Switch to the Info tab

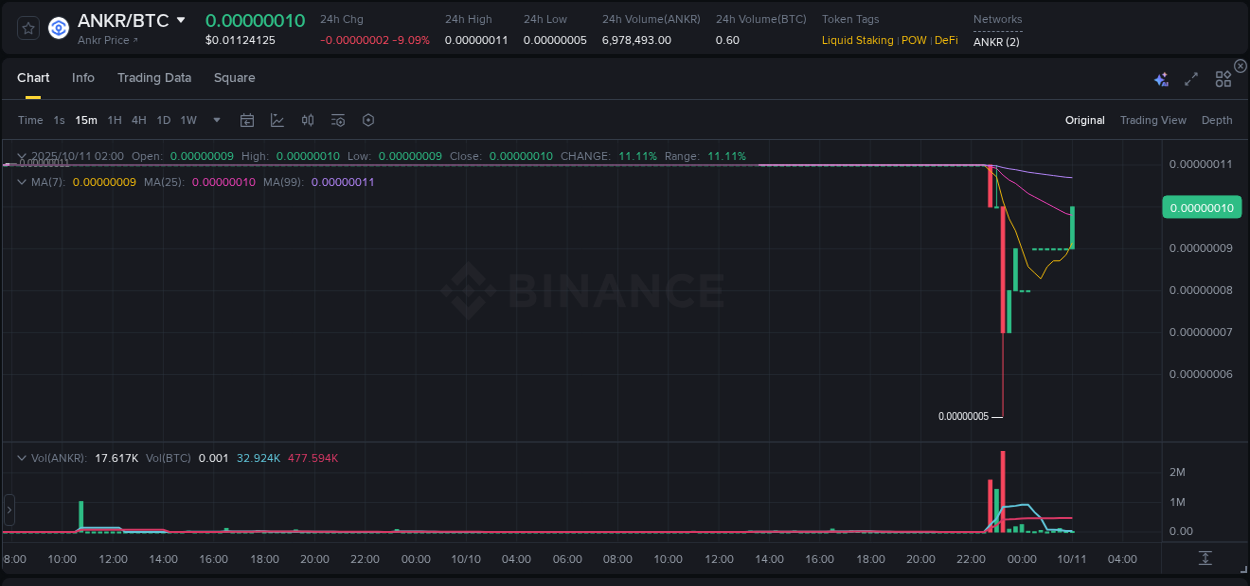click(83, 78)
